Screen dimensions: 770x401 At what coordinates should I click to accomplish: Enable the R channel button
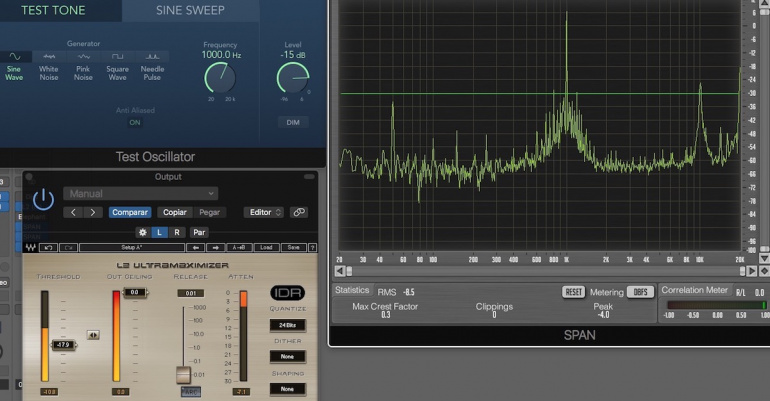coord(177,232)
